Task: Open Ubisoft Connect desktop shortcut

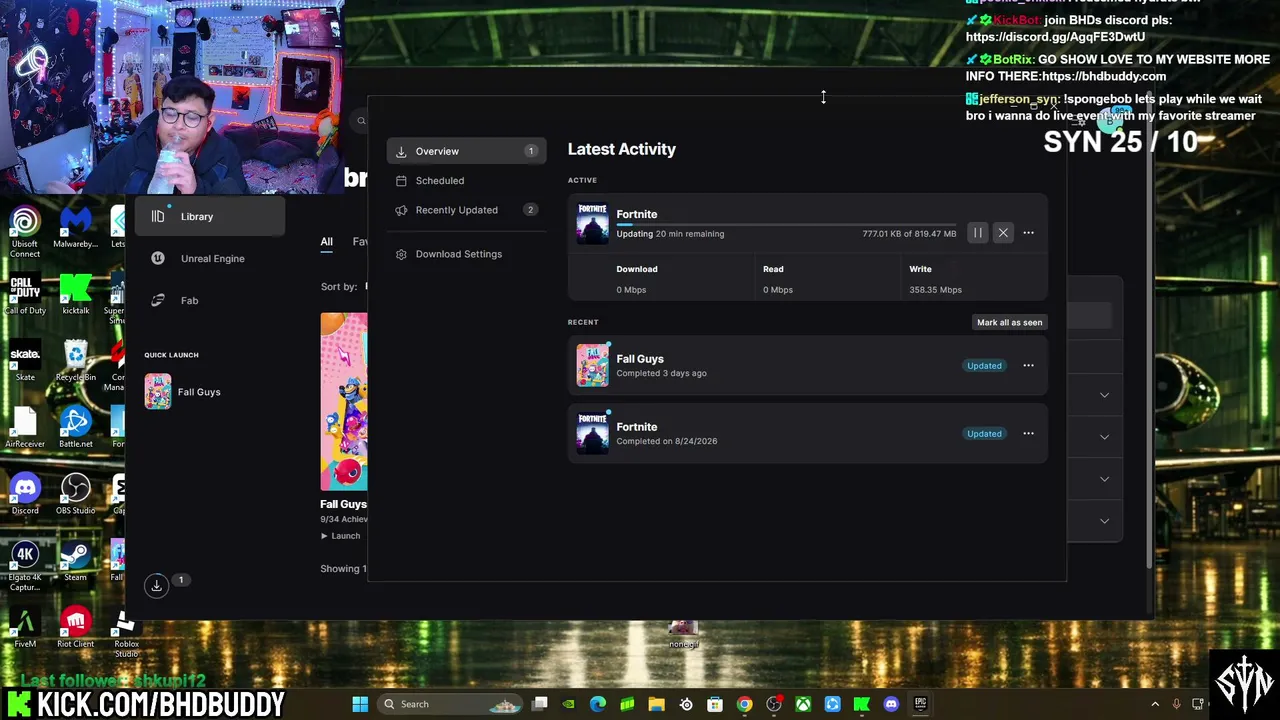Action: click(x=25, y=233)
